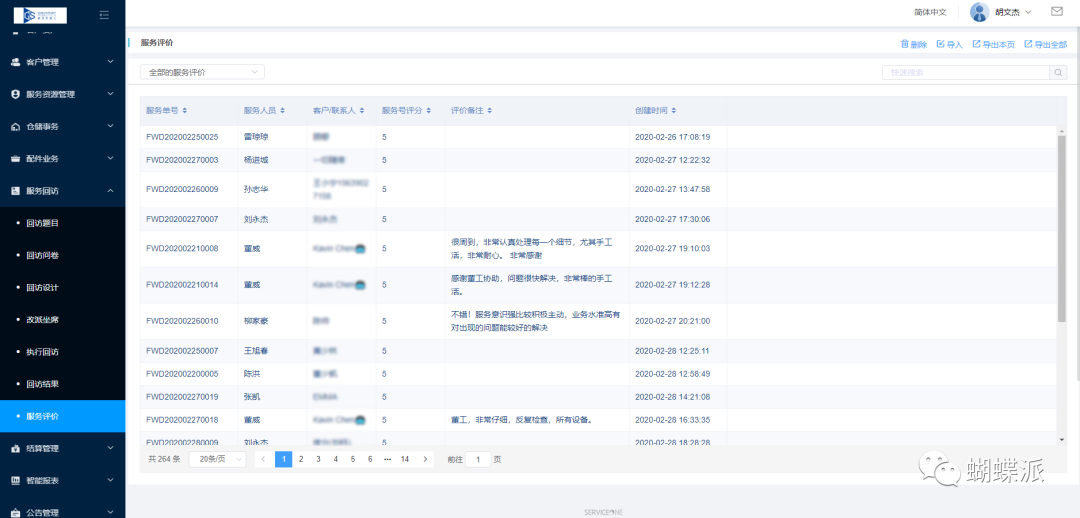Click the search magnifier icon
Screen dimensions: 1080x518
click(x=1058, y=72)
